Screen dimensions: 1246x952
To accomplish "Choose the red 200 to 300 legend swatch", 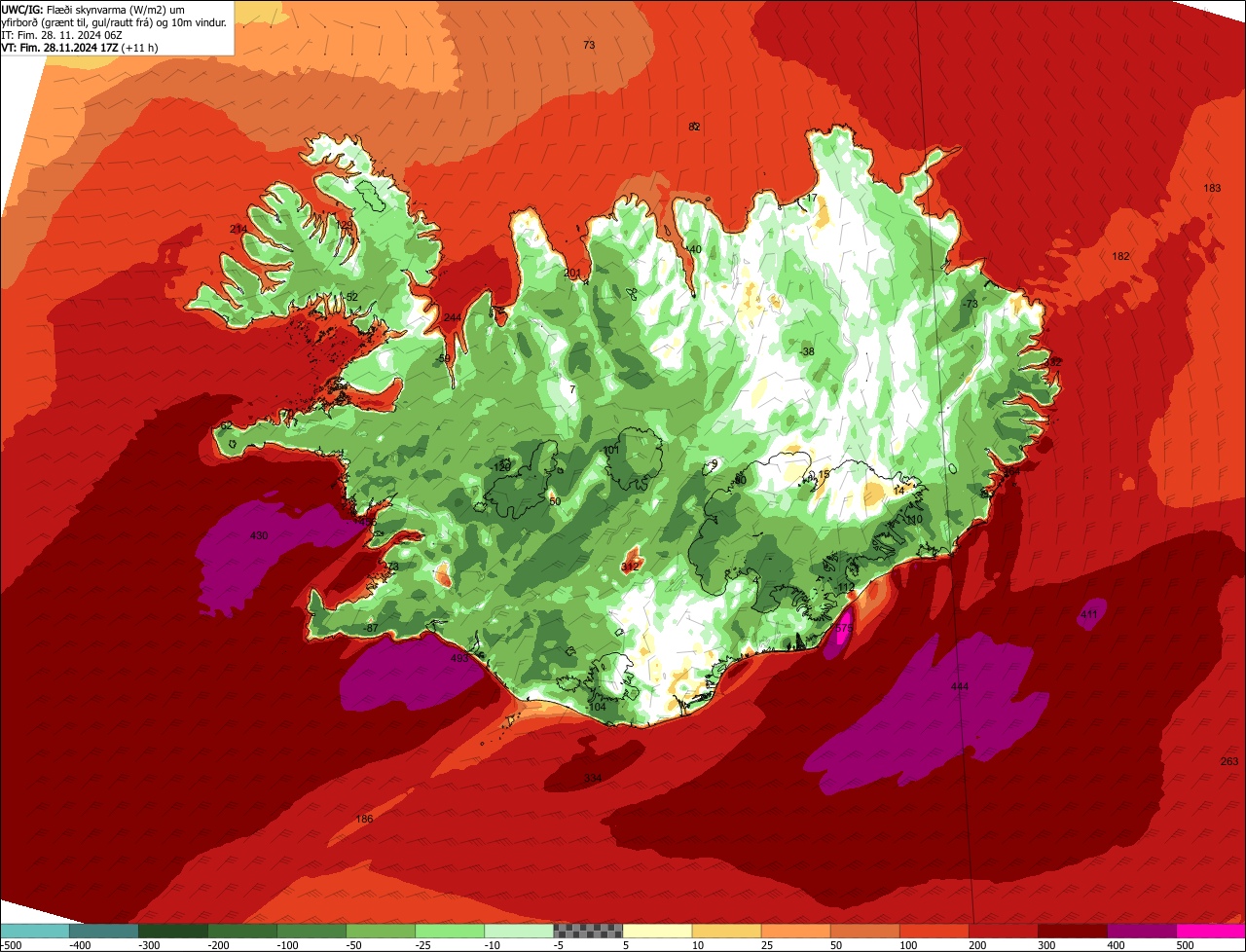I will point(1003,931).
